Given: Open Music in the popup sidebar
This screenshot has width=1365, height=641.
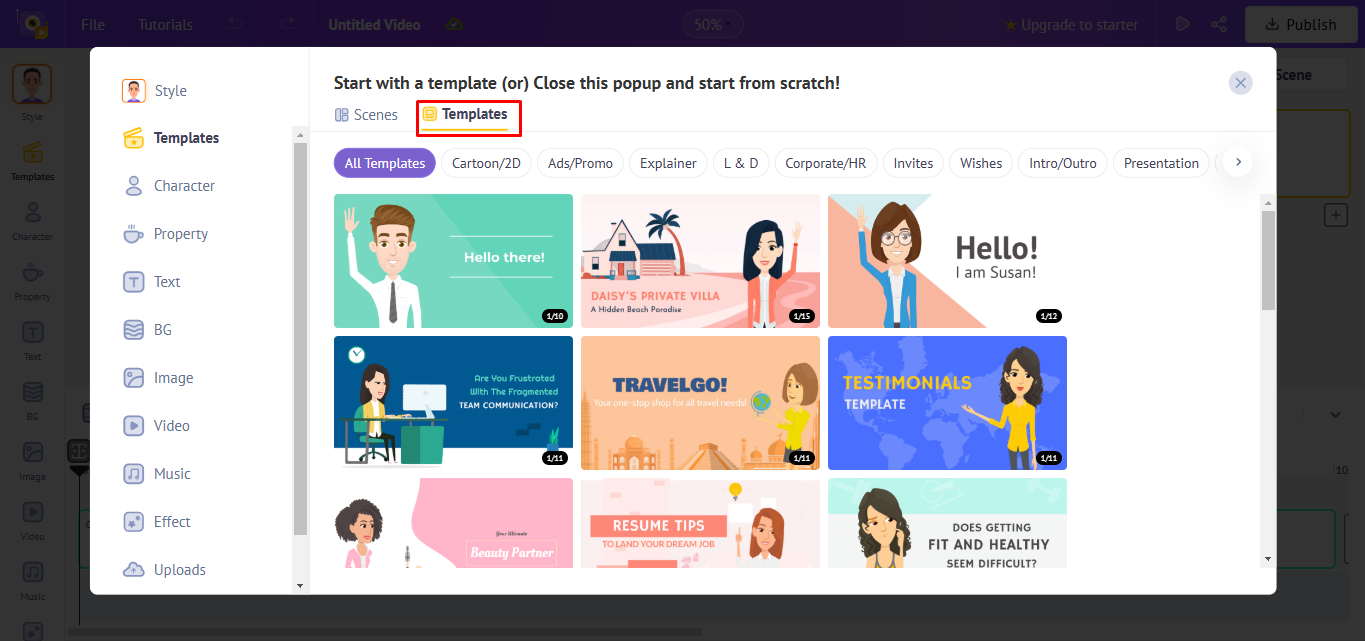Looking at the screenshot, I should pos(156,474).
